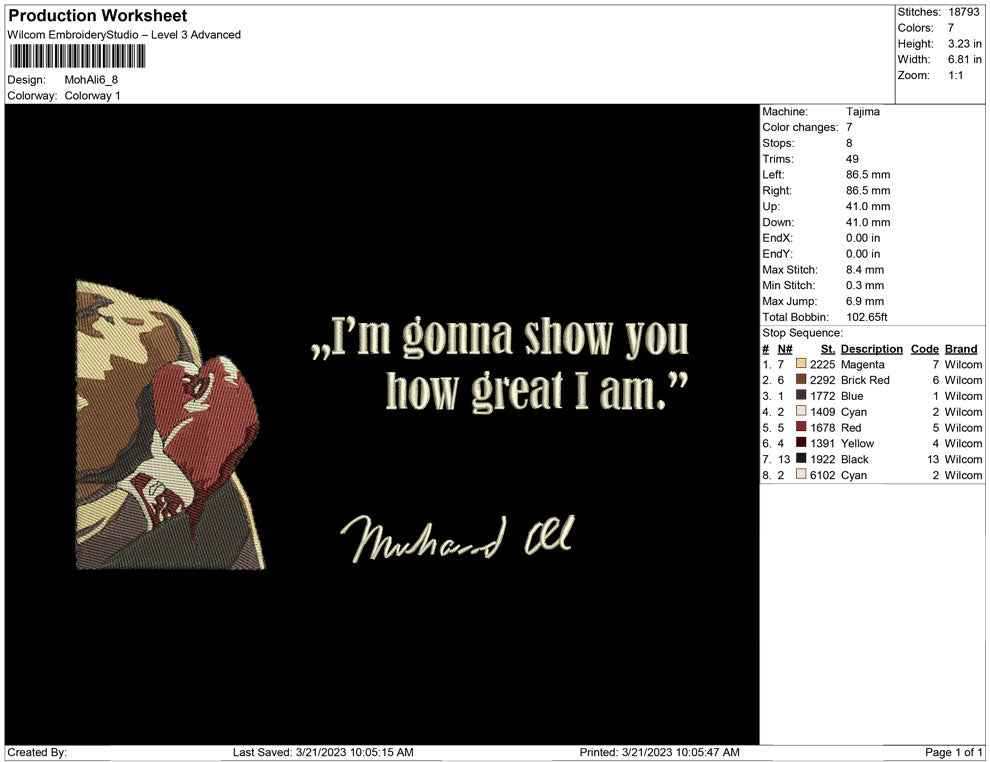This screenshot has height=762, width=990.
Task: Click the 'Stop Sequence:' label
Action: click(x=802, y=333)
